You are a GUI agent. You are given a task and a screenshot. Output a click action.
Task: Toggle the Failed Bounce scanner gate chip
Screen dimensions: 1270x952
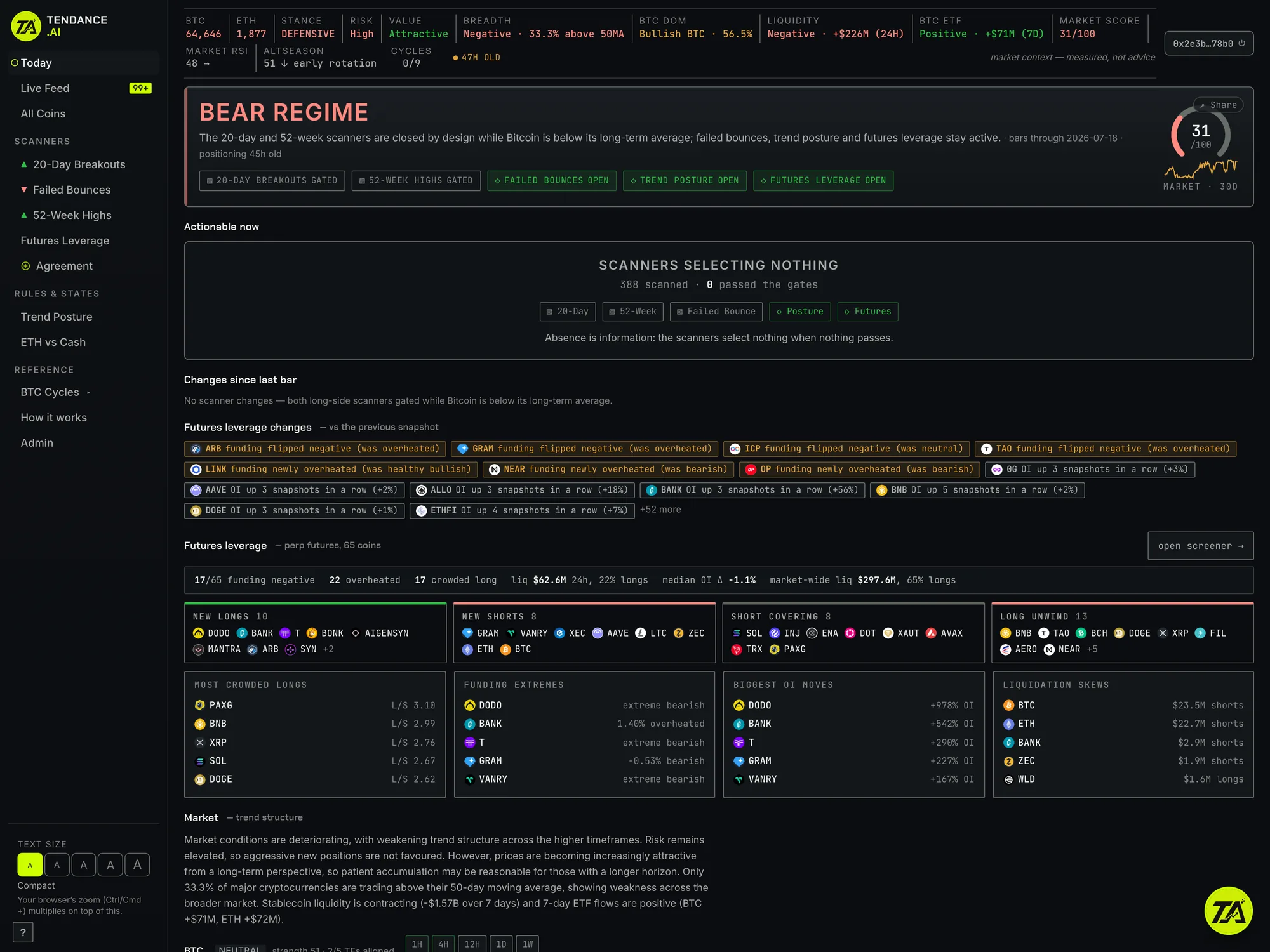click(x=716, y=312)
